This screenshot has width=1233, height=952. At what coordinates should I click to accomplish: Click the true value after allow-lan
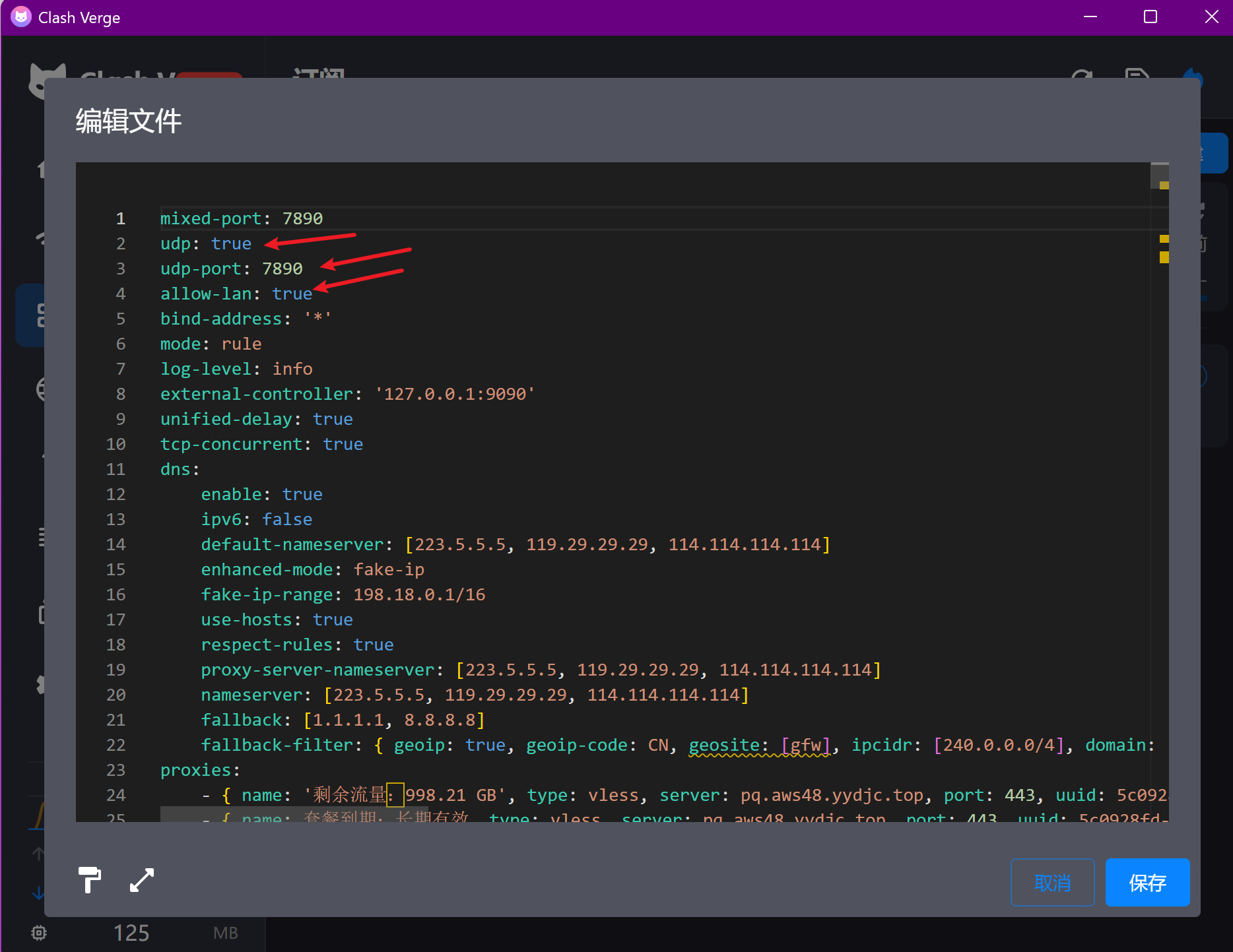292,294
